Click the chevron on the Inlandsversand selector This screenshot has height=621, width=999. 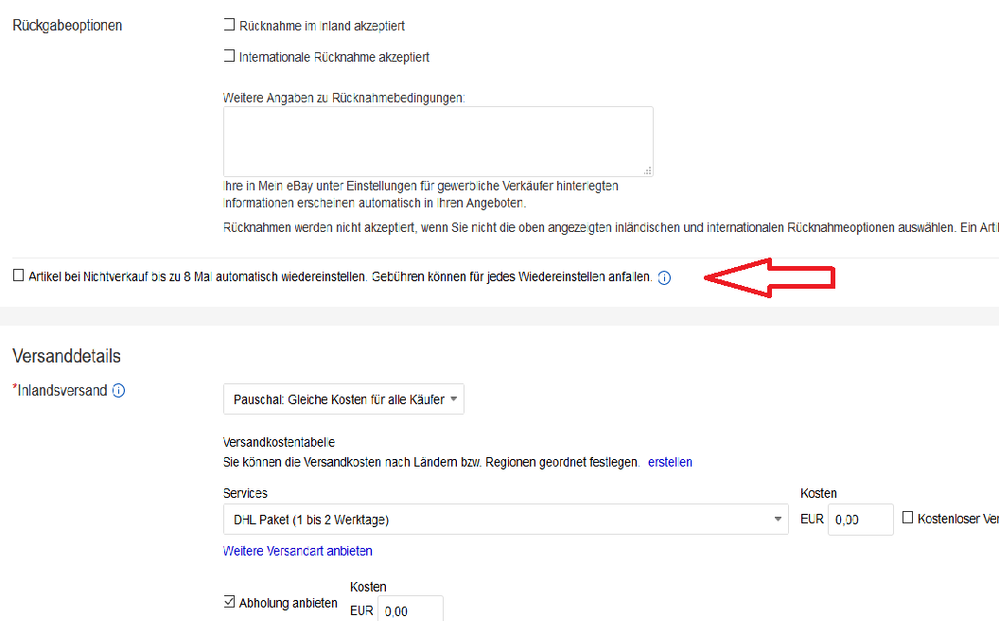tap(454, 398)
